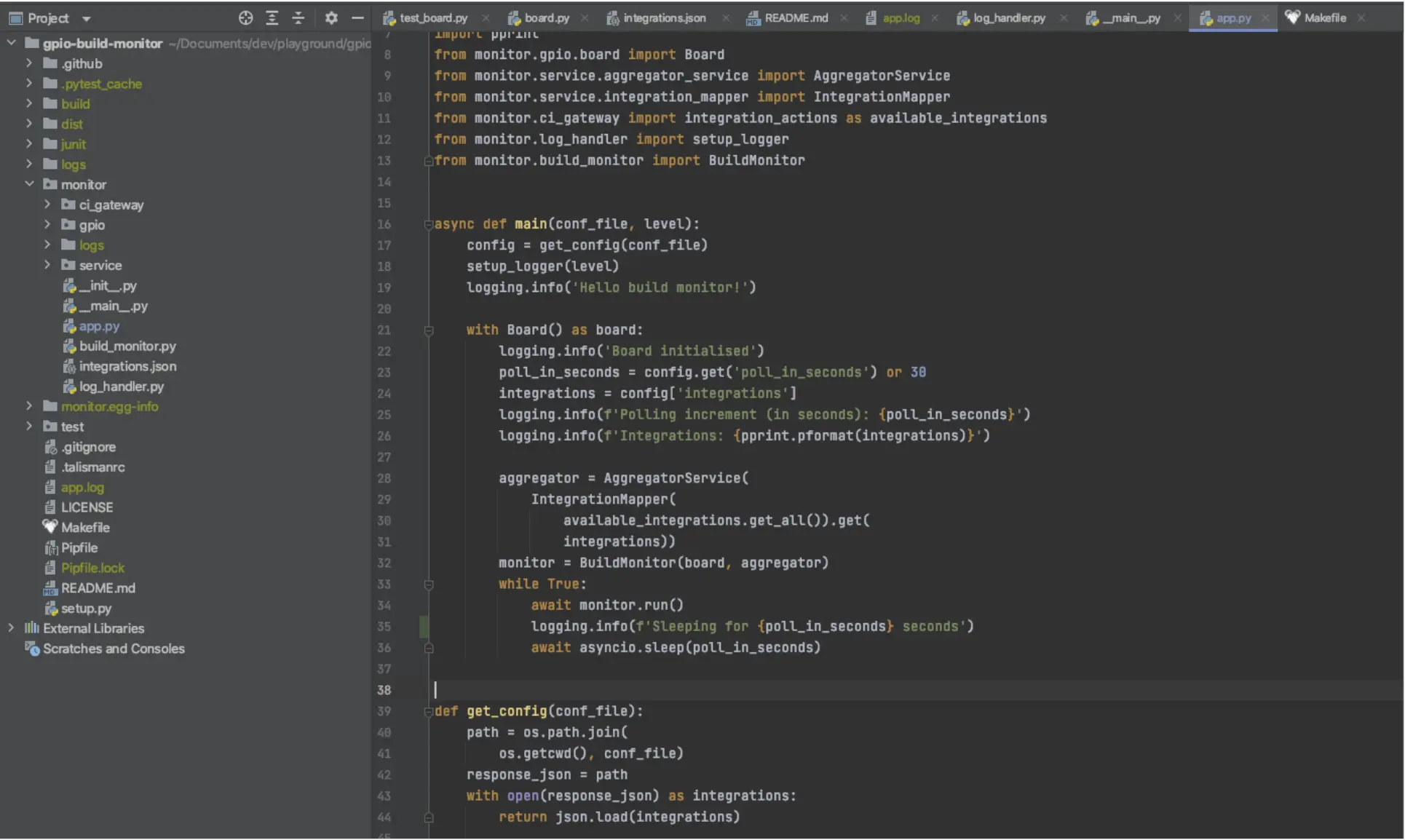Click the Expand All icon in Project toolbar

272,18
